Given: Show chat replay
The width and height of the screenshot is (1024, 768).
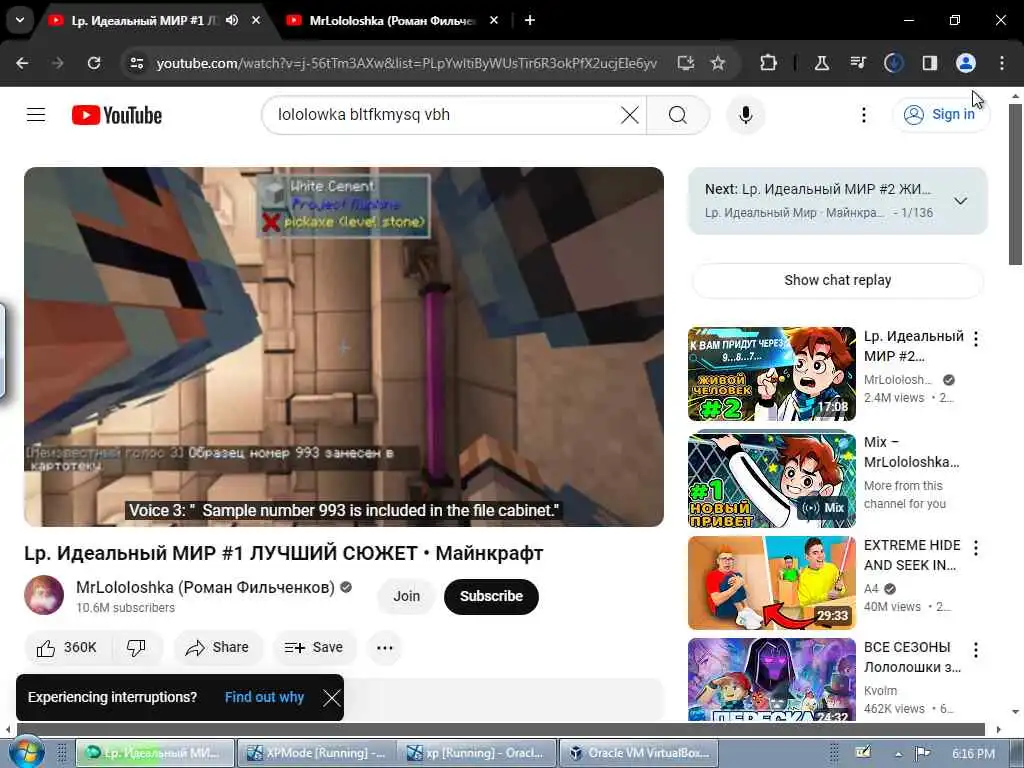Looking at the screenshot, I should [x=837, y=280].
